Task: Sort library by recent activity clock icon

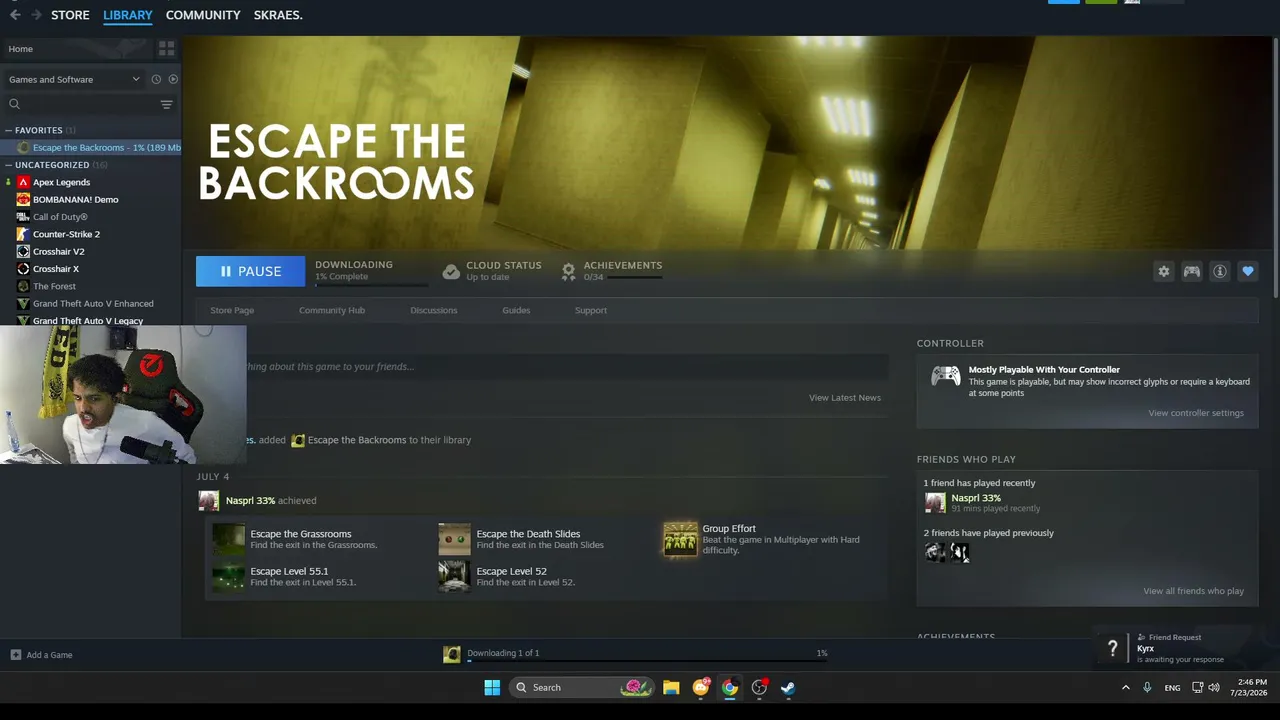Action: point(156,79)
